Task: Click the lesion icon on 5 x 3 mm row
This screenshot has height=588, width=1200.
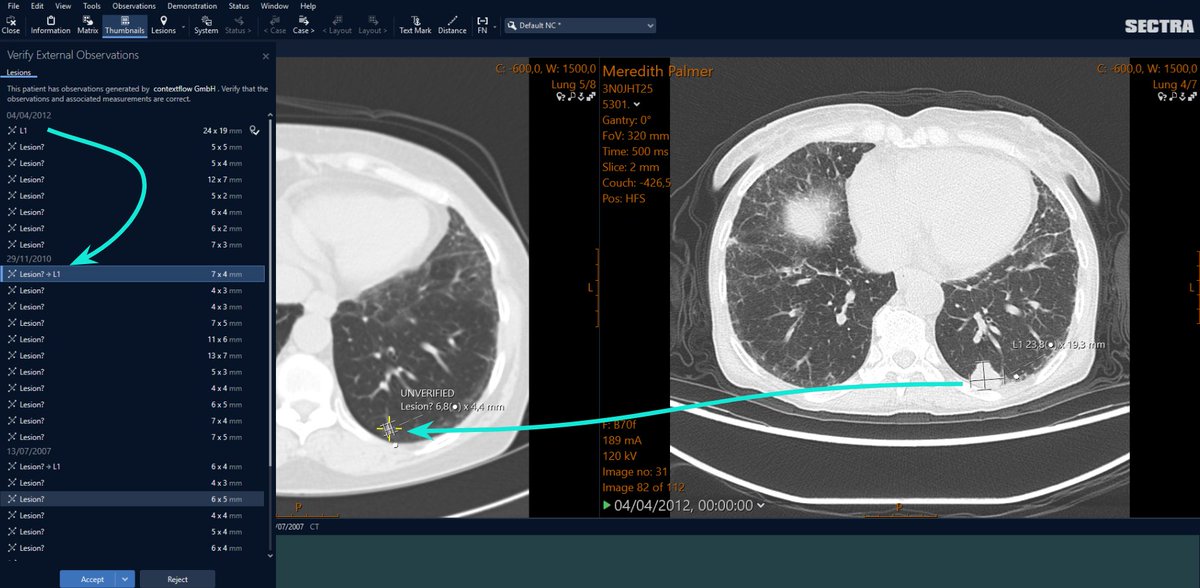Action: pyautogui.click(x=11, y=372)
